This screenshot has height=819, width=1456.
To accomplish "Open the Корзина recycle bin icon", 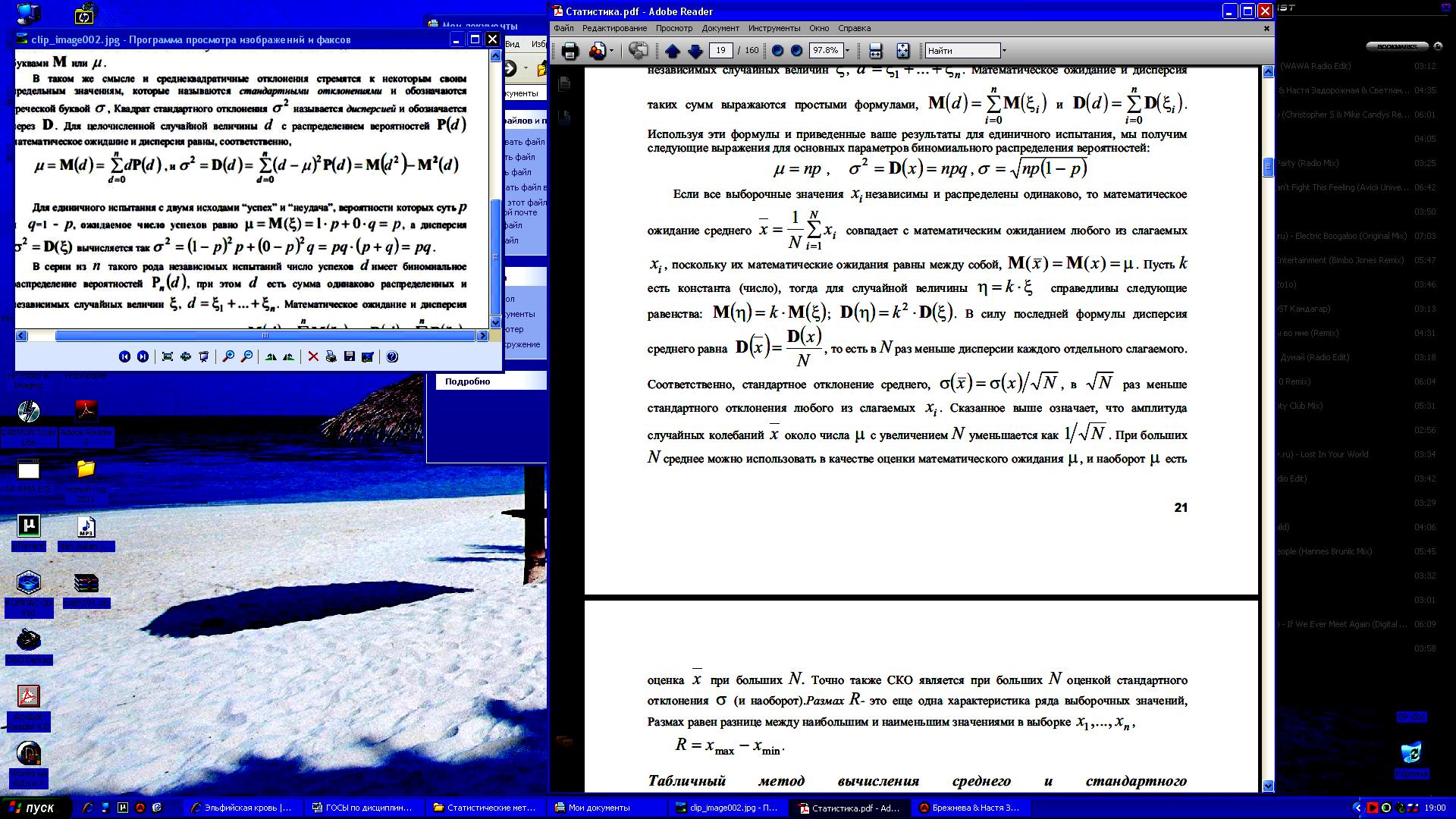I will [1411, 761].
